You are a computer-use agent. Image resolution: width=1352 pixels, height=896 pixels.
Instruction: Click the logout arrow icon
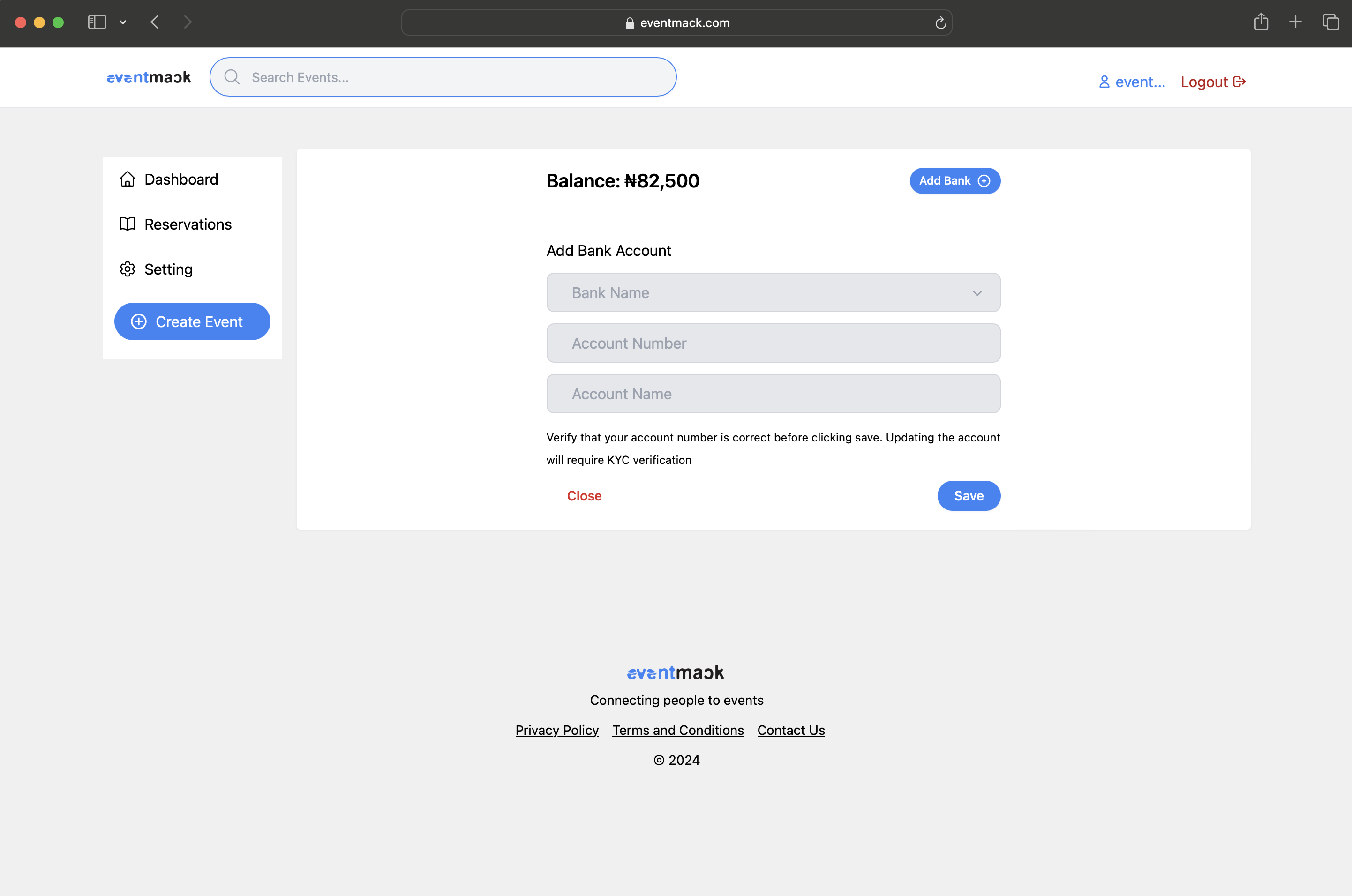tap(1239, 82)
